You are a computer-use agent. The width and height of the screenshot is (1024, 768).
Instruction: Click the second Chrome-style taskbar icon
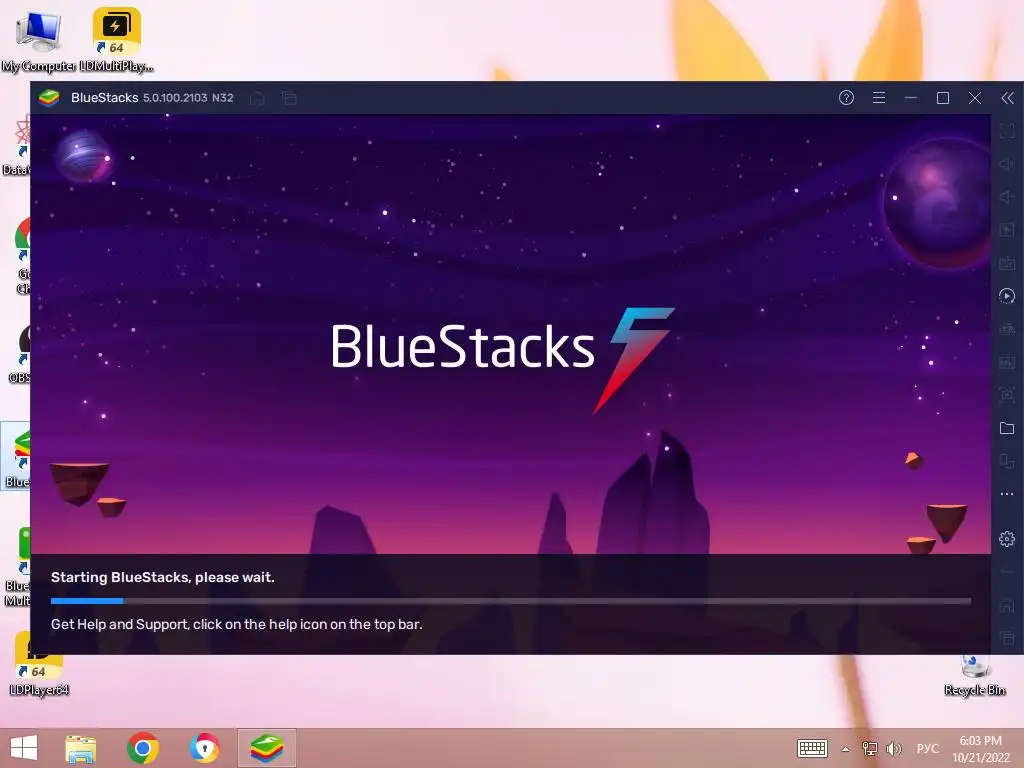(x=205, y=748)
